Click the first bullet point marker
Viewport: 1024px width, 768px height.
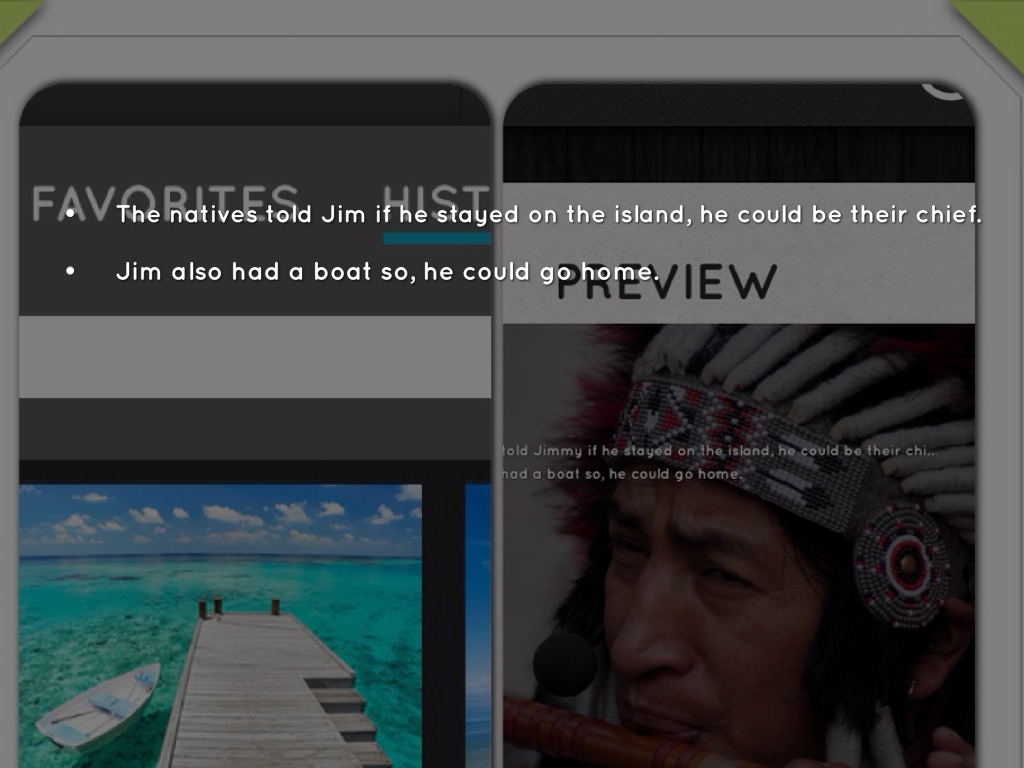[x=71, y=215]
